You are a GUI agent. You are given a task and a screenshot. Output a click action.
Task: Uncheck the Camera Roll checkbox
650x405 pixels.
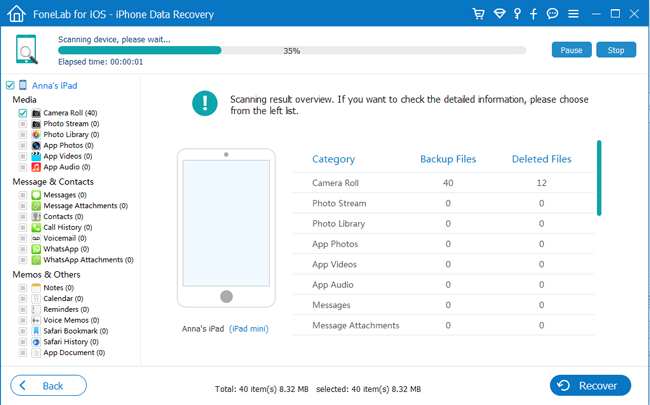tap(23, 113)
